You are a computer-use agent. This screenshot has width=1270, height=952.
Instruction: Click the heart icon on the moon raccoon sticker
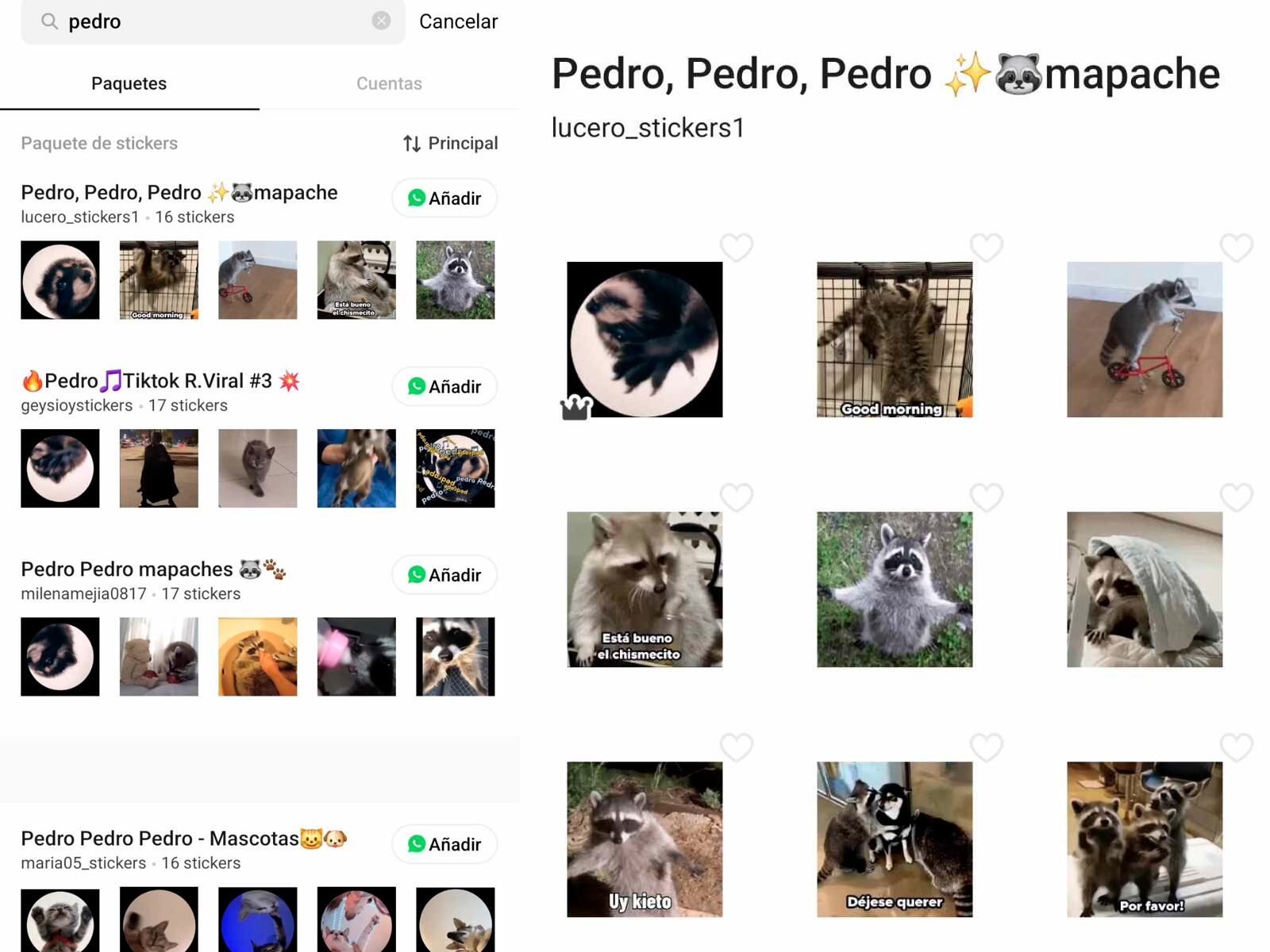click(737, 247)
